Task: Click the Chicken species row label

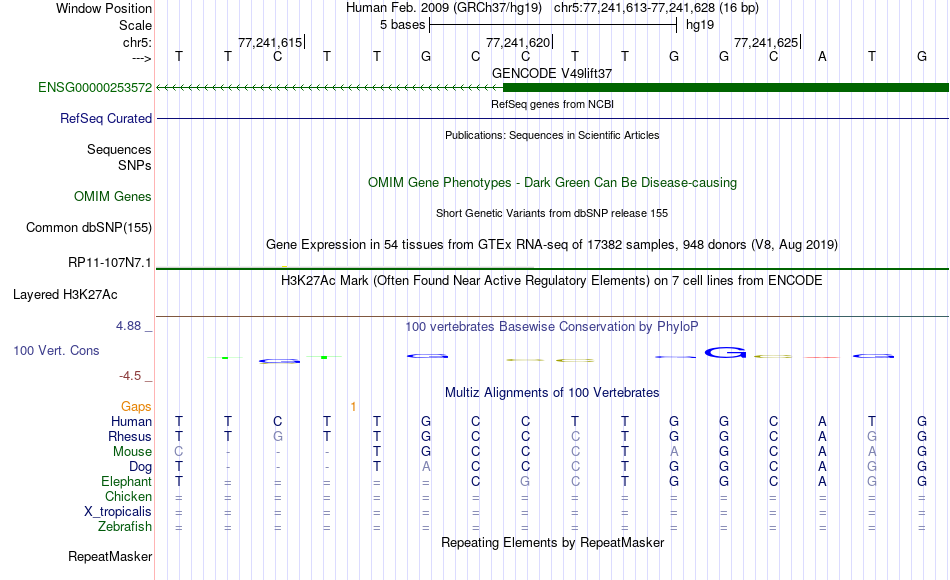Action: click(x=128, y=496)
